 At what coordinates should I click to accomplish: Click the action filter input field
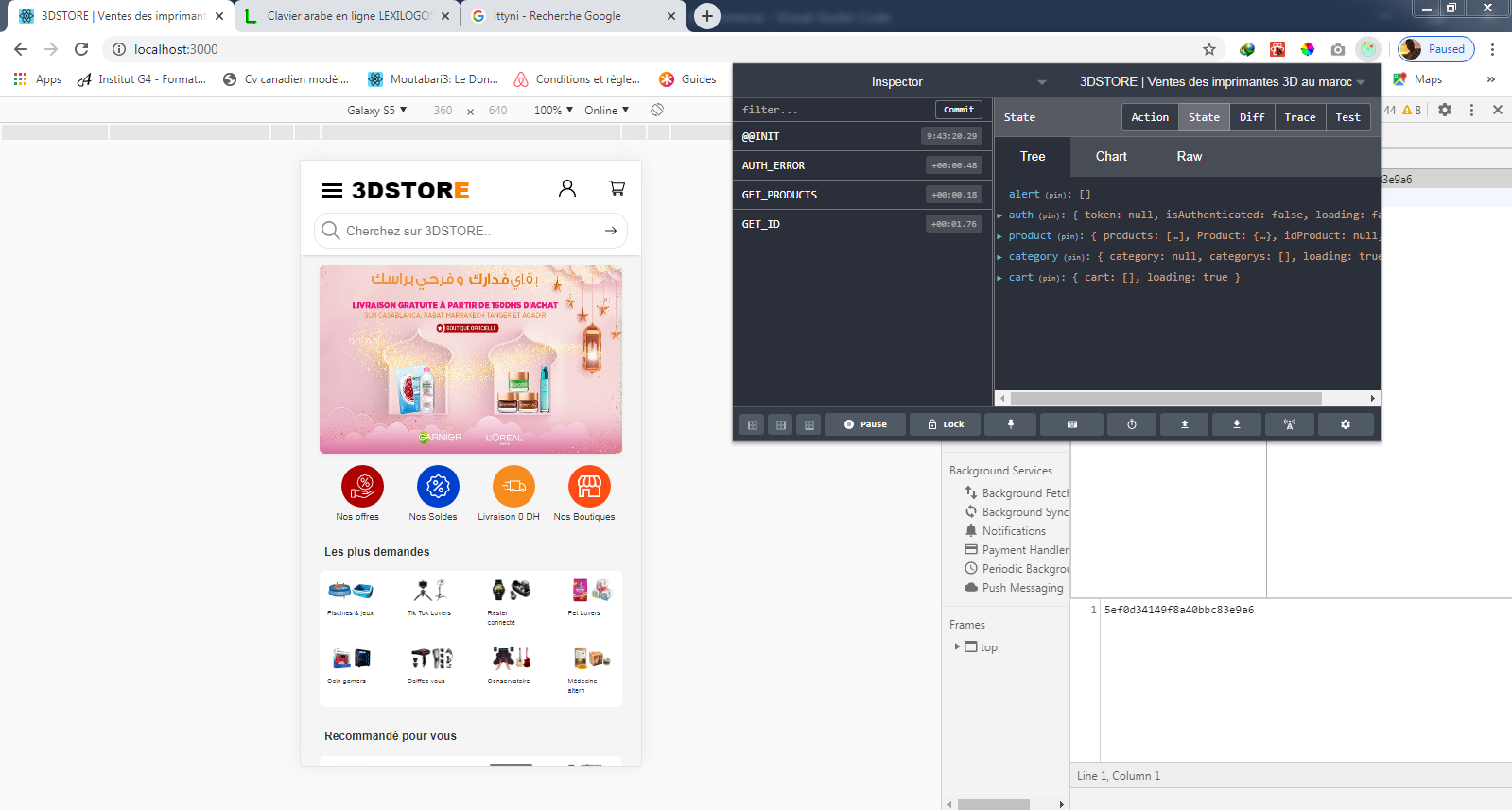[832, 110]
